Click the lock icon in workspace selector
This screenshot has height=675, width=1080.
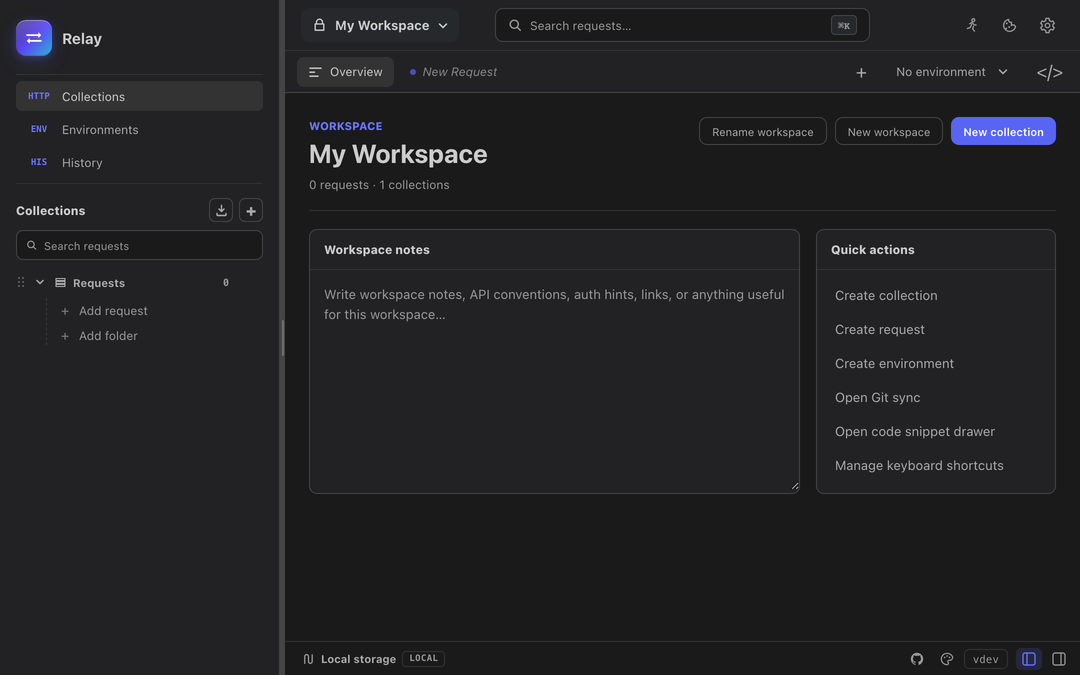[x=319, y=25]
